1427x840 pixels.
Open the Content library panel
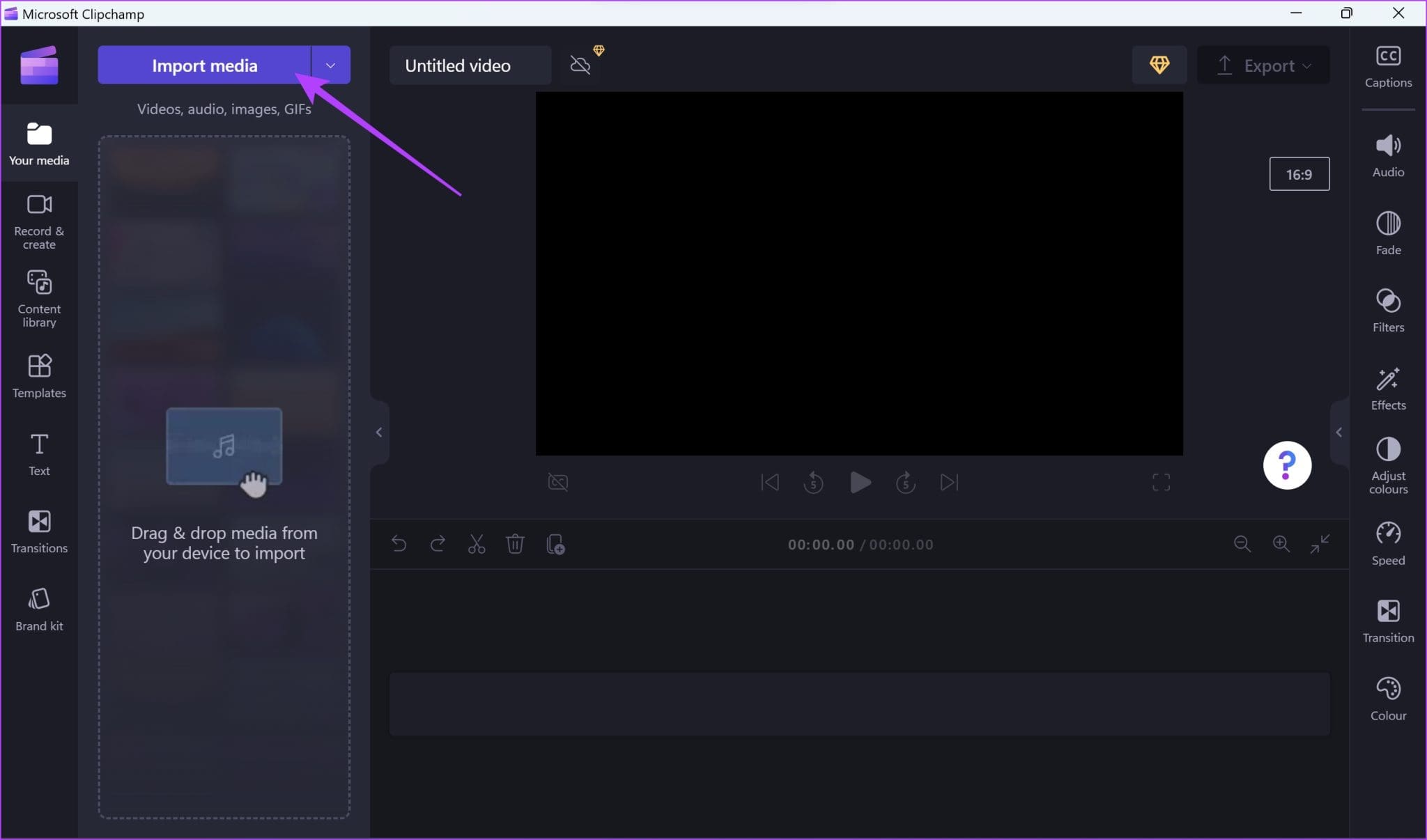tap(39, 298)
